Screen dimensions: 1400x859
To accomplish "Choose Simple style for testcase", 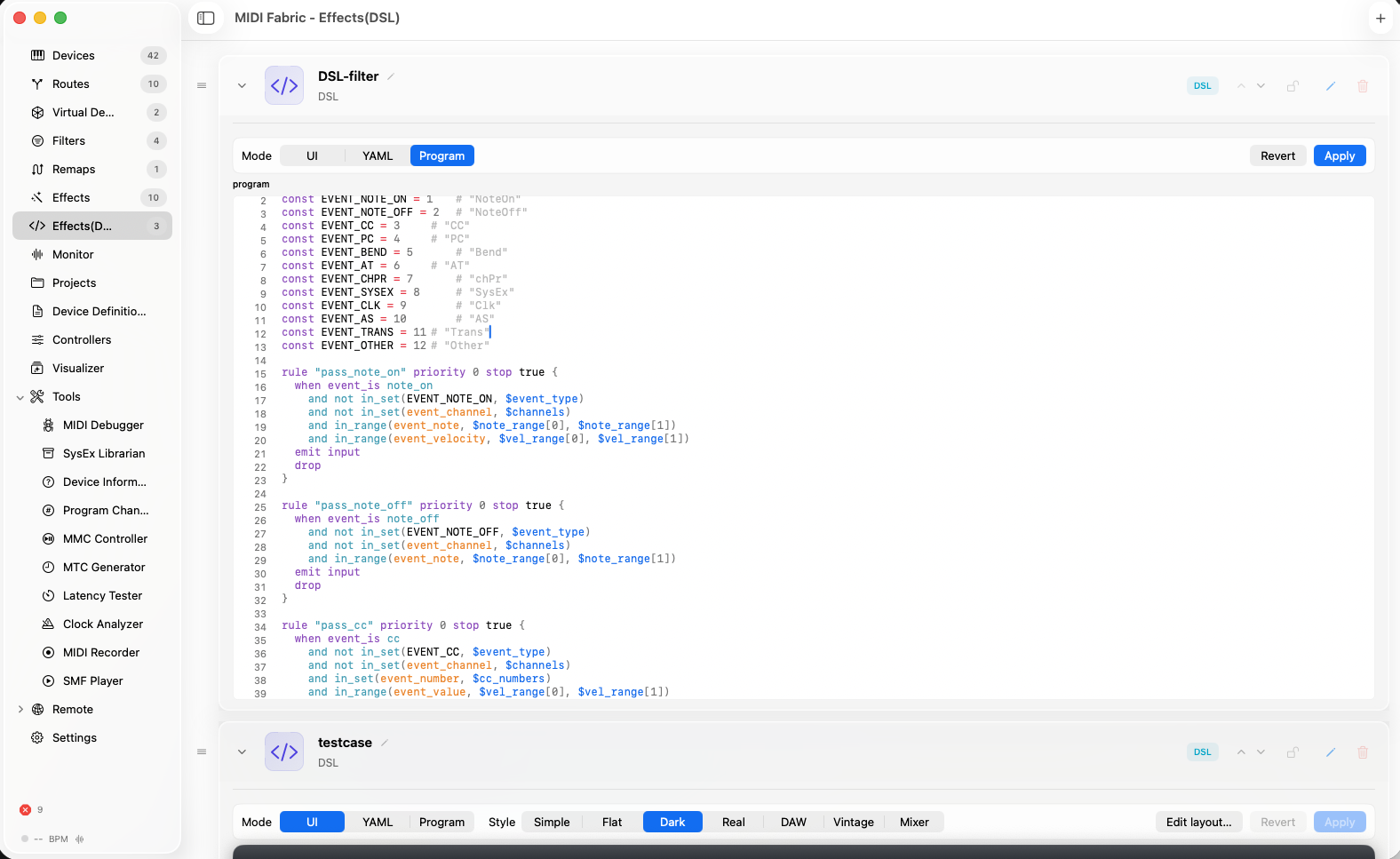I will click(x=552, y=822).
